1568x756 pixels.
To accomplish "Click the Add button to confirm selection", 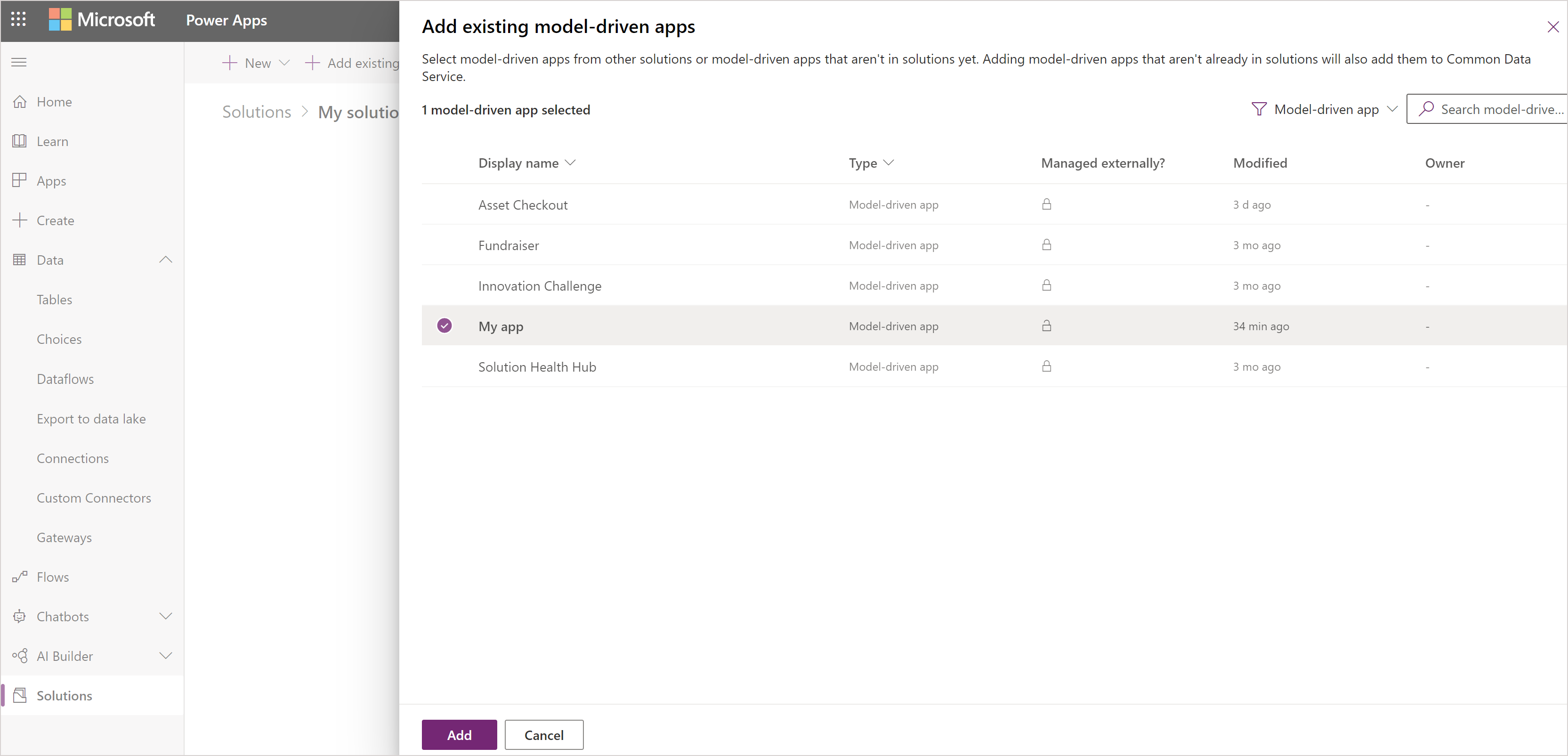I will click(x=459, y=735).
